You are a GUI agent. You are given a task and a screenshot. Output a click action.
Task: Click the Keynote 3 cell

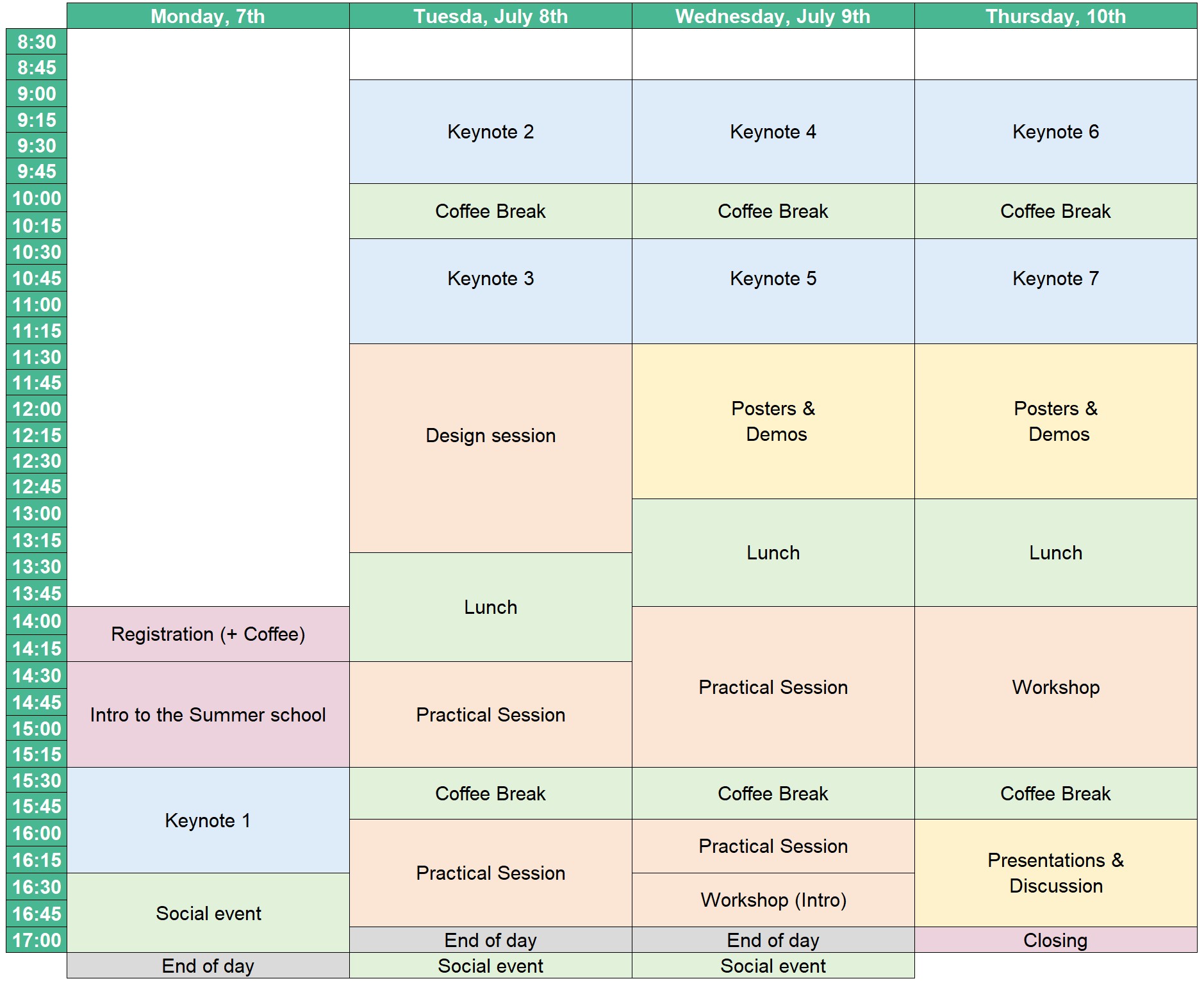[x=491, y=292]
